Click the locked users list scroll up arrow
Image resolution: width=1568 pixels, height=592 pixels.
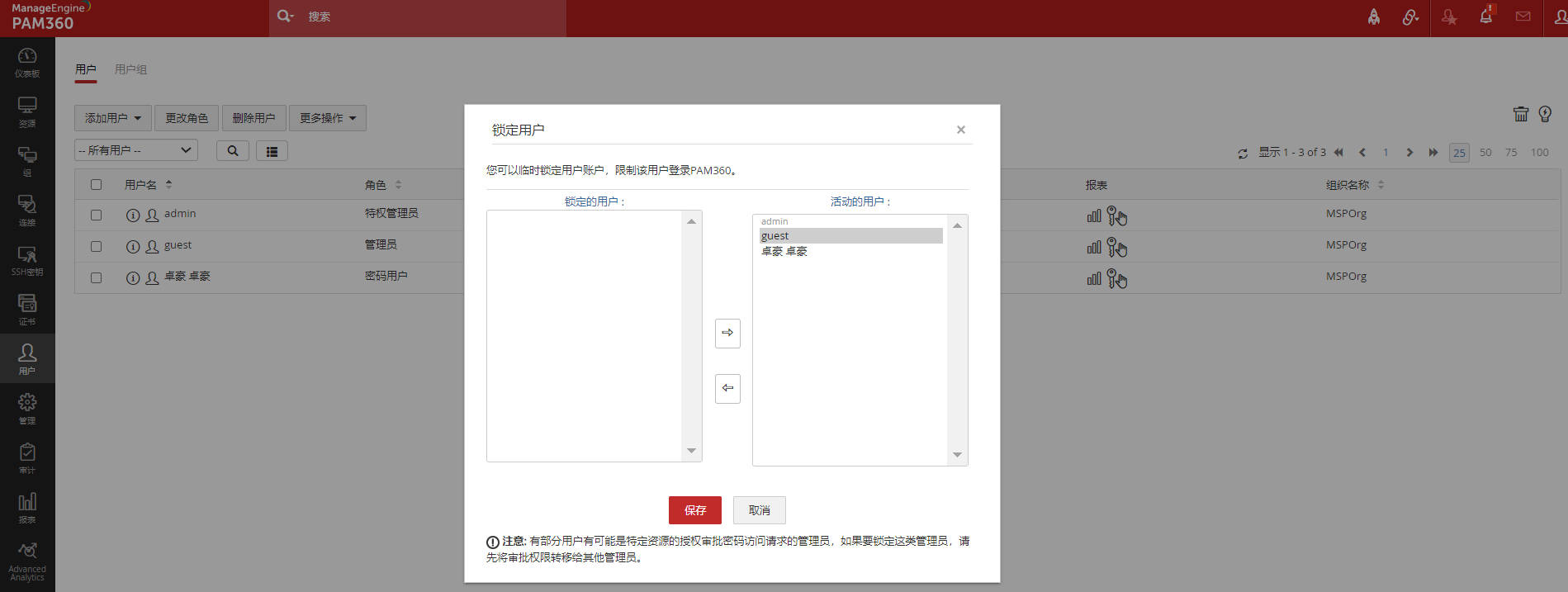[x=692, y=221]
